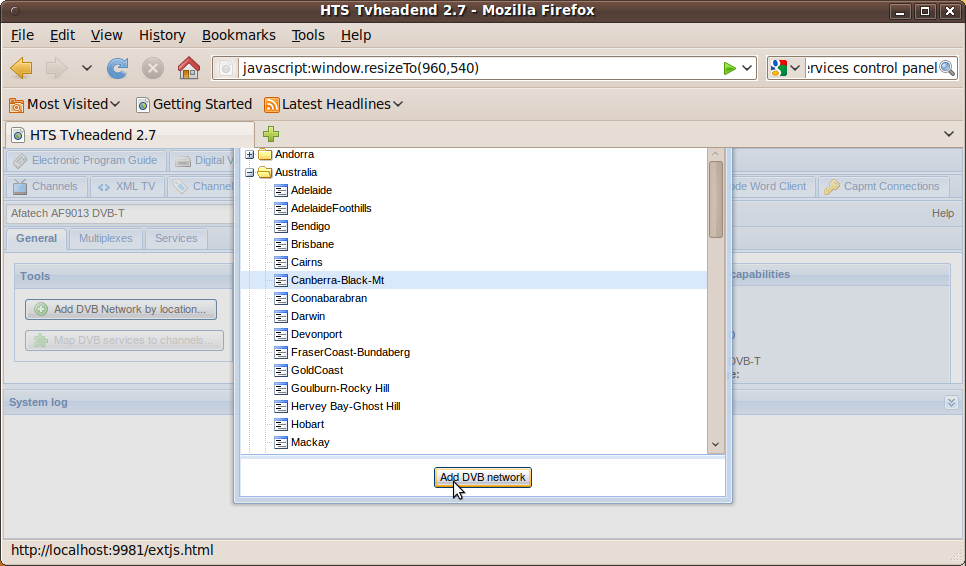Viewport: 966px width, 566px height.
Task: Click the Mackay location icon
Action: tap(281, 442)
